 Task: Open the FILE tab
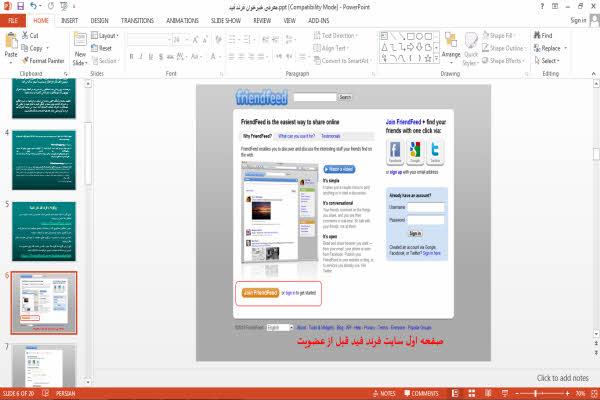tap(13, 20)
